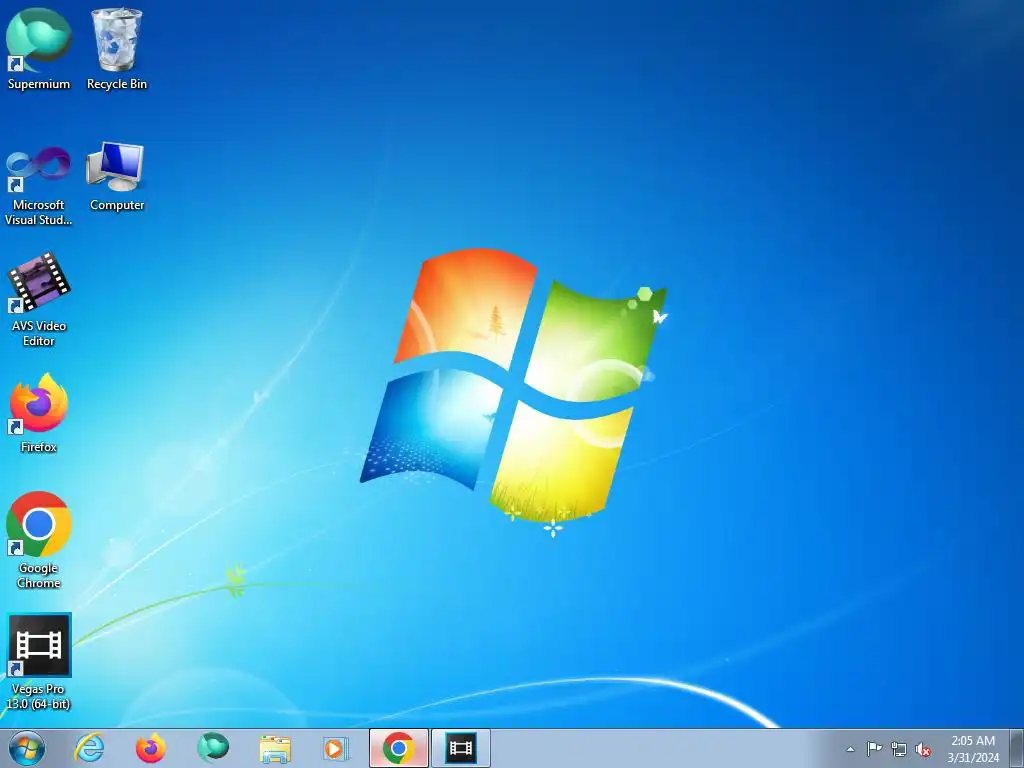Select the Vegas Pro 13.0 desktop shortcut
Viewport: 1024px width, 768px height.
click(39, 662)
